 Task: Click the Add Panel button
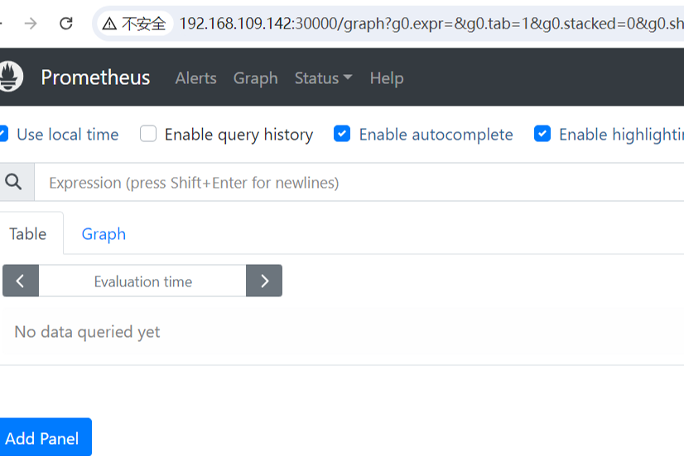point(43,438)
